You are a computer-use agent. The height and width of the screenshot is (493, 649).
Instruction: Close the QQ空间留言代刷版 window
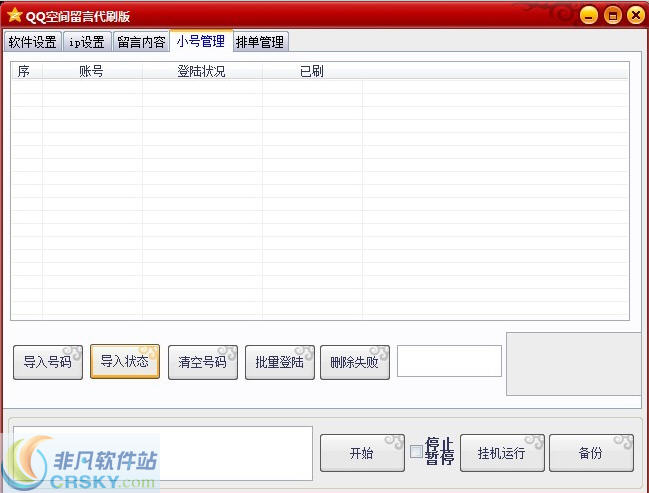click(636, 15)
